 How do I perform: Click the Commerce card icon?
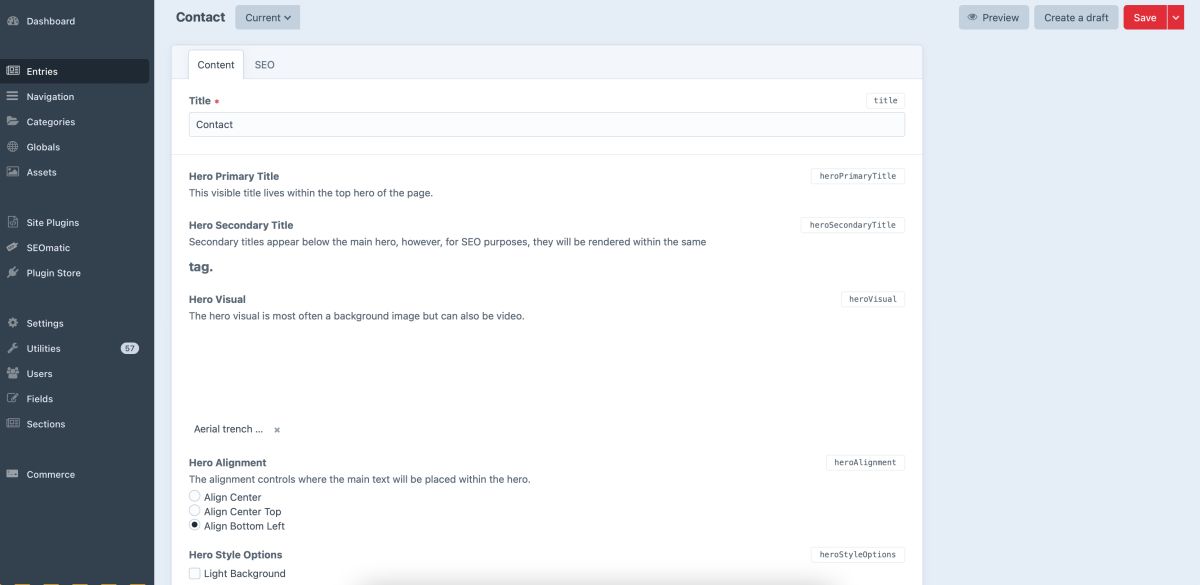pos(13,474)
